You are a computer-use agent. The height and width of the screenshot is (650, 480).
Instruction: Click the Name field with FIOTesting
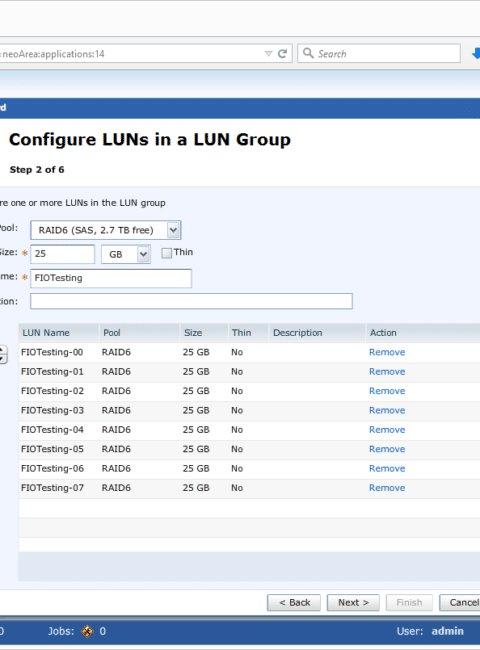pos(111,278)
